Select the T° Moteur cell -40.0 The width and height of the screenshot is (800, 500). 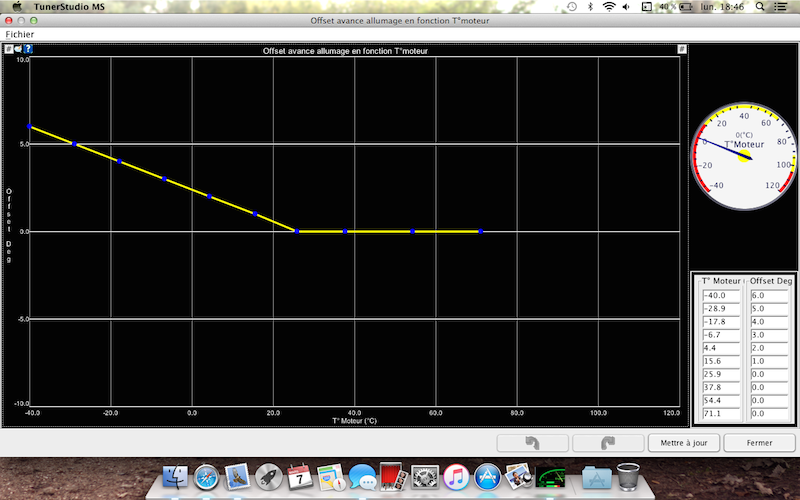pos(721,295)
